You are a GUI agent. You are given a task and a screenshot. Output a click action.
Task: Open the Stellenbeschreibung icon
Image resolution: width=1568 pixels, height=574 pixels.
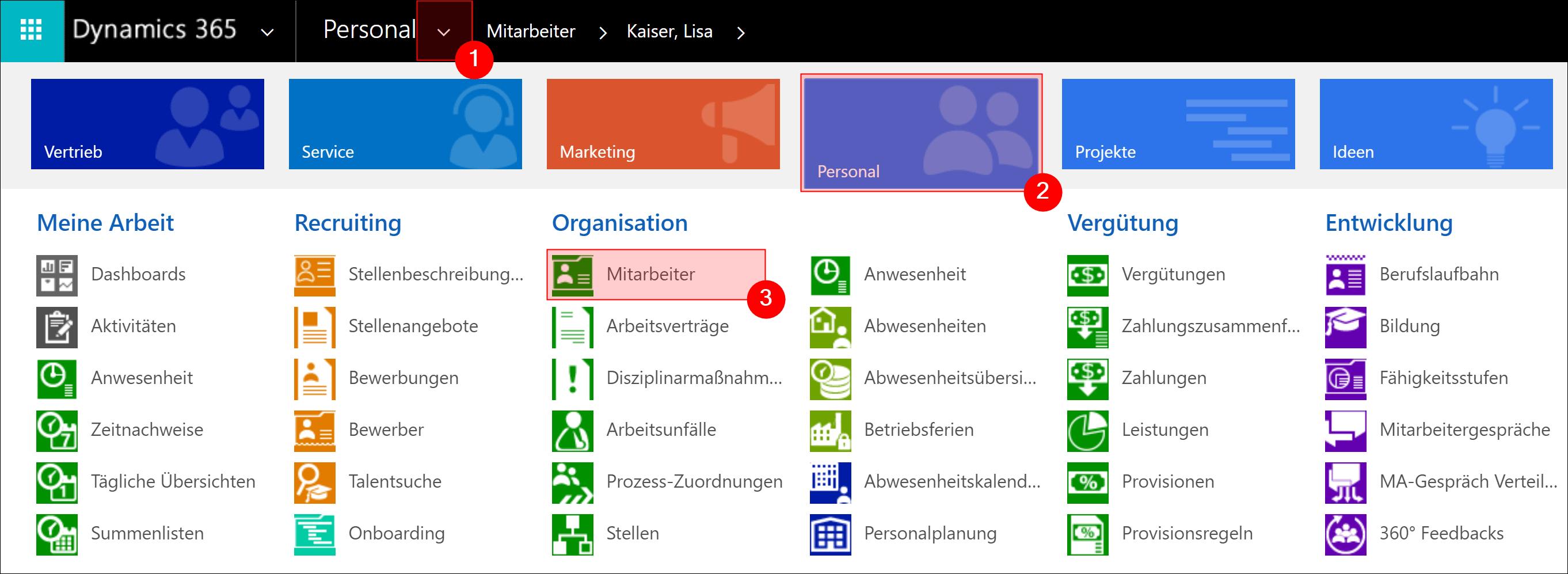pos(315,275)
